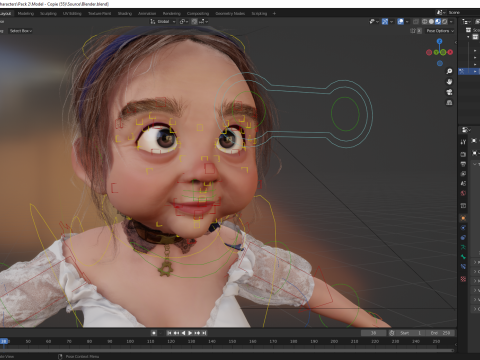Click the Zoom view magnifier icon
480x360 pixels.
tap(449, 71)
